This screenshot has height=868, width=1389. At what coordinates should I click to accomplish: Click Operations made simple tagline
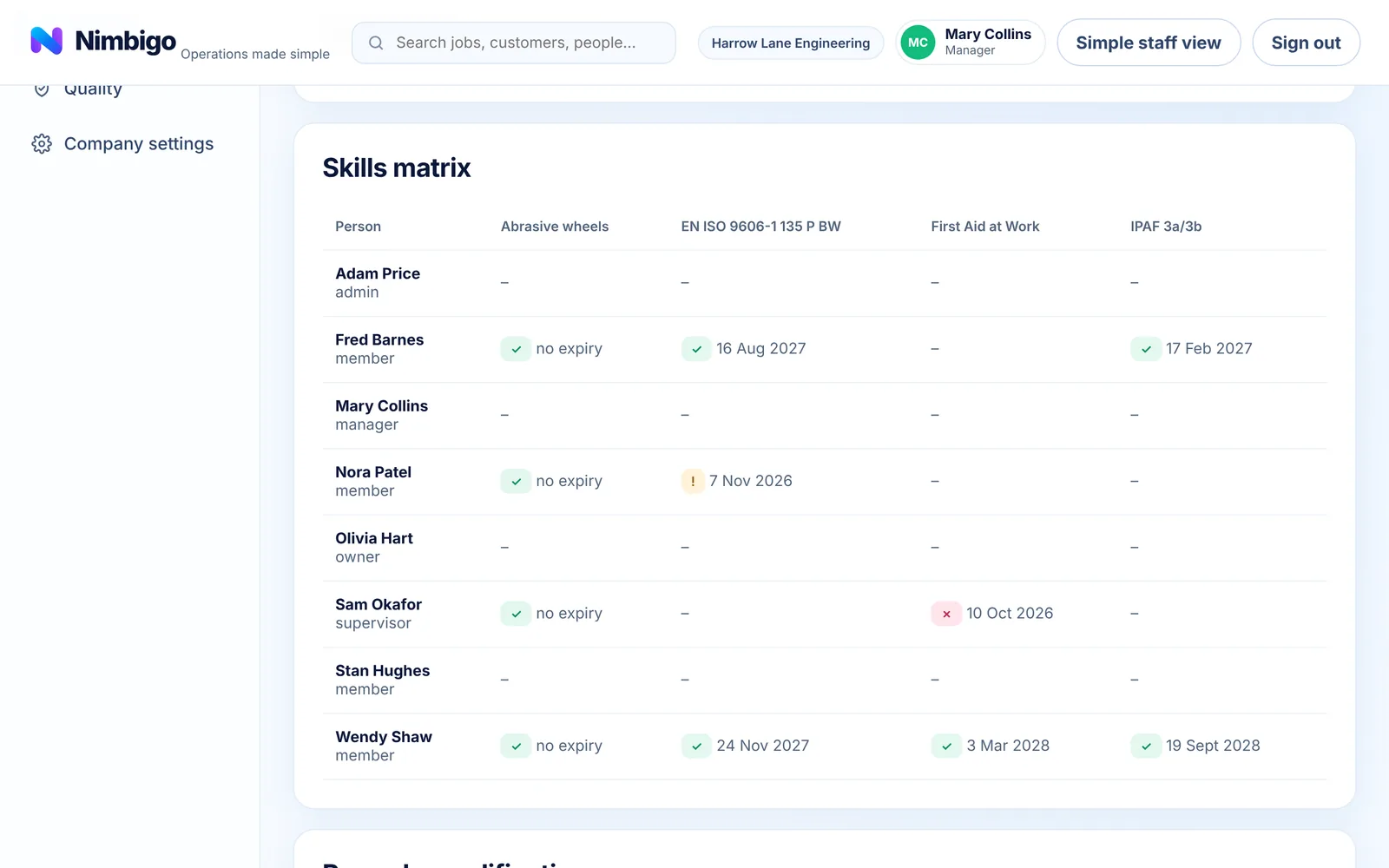255,54
